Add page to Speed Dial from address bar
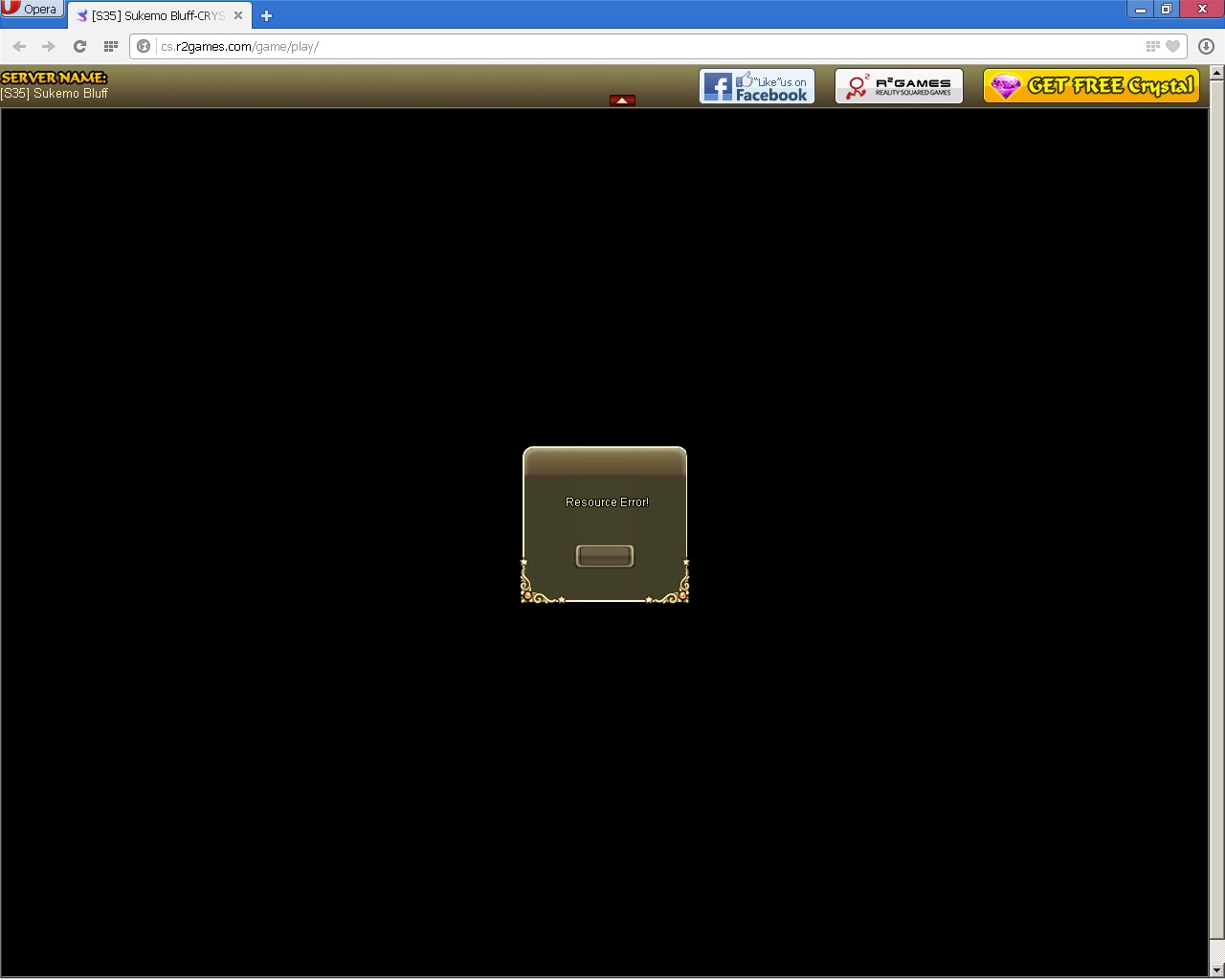The image size is (1225, 980). (x=1152, y=46)
